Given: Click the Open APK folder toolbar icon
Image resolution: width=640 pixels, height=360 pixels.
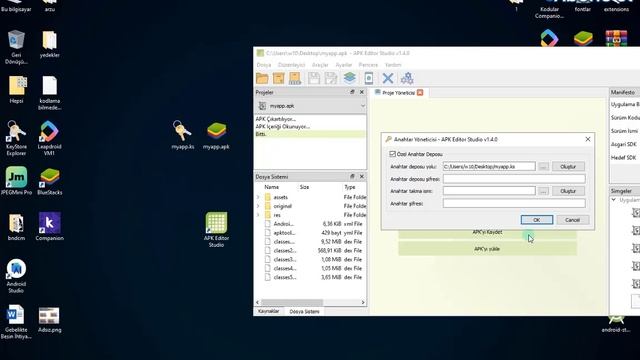Looking at the screenshot, I should click(262, 78).
